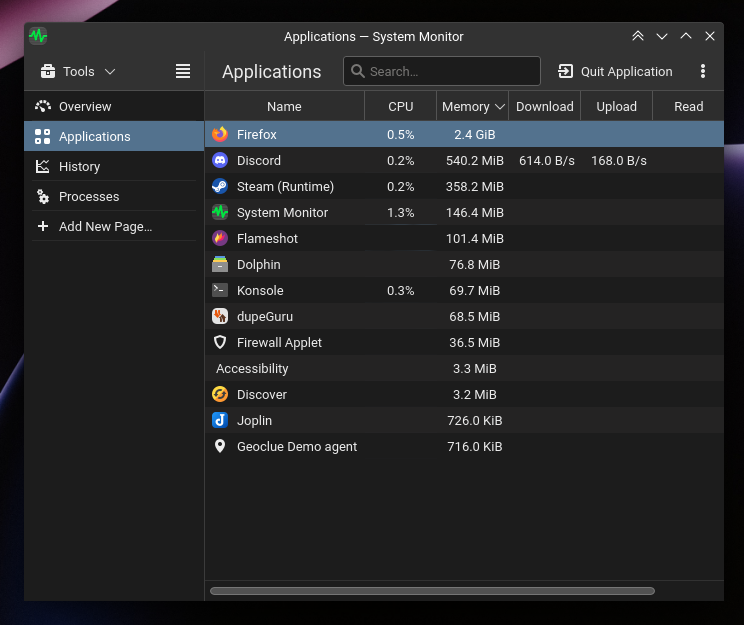The width and height of the screenshot is (744, 625).
Task: Focus the Search field
Action: tap(442, 71)
